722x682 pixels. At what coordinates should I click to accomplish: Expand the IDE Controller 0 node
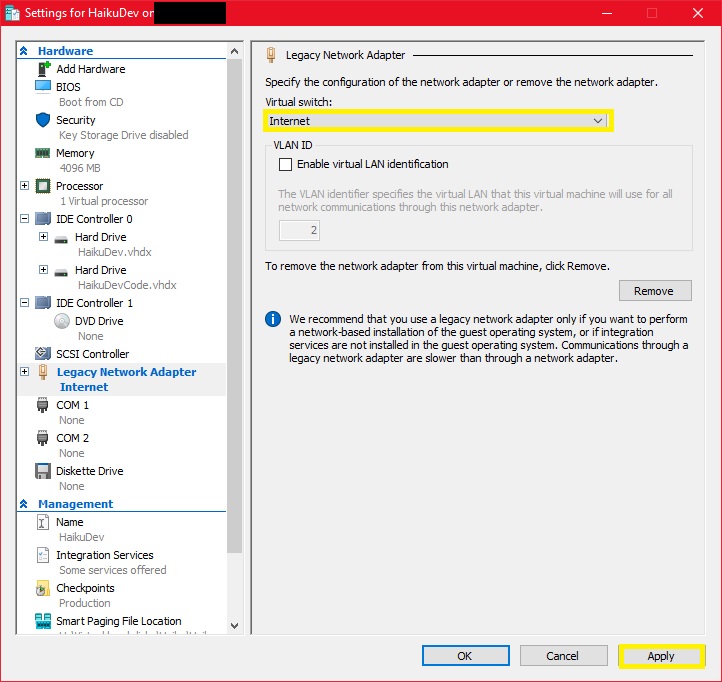pyautogui.click(x=25, y=218)
